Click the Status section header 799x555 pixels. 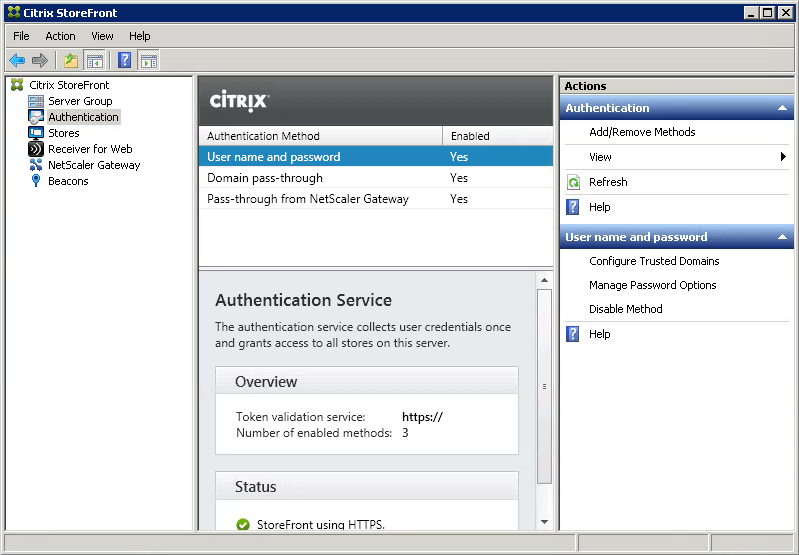[367, 486]
